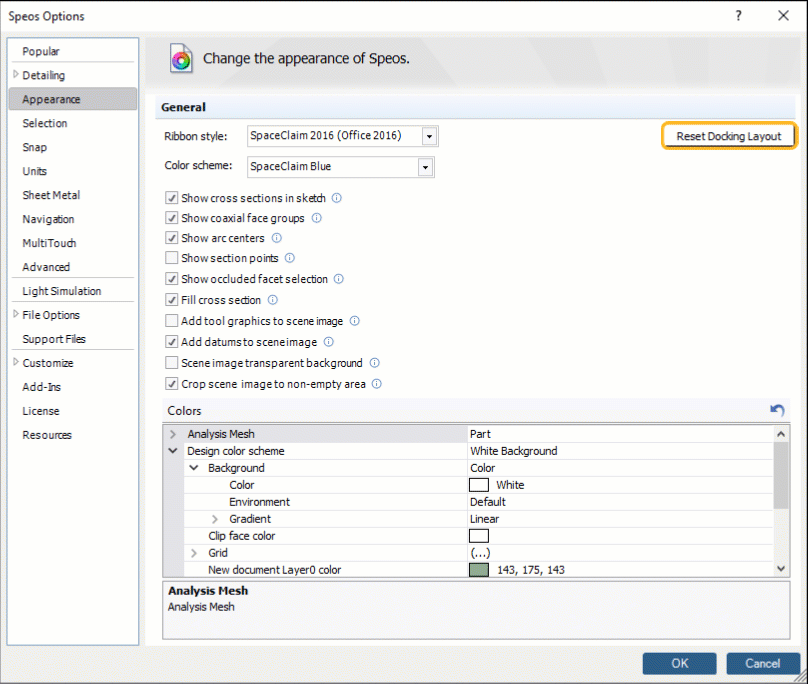Open the Color scheme dropdown
This screenshot has width=808, height=684.
tap(424, 166)
